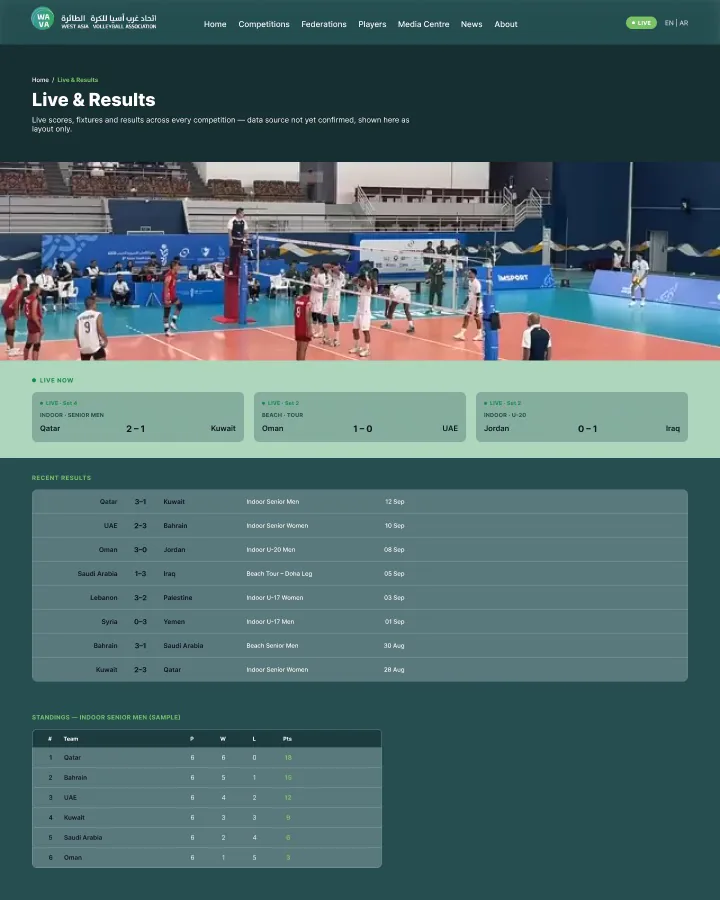Screen dimensions: 720x900
Task: Click the Live & Results page heading
Action: 94,100
